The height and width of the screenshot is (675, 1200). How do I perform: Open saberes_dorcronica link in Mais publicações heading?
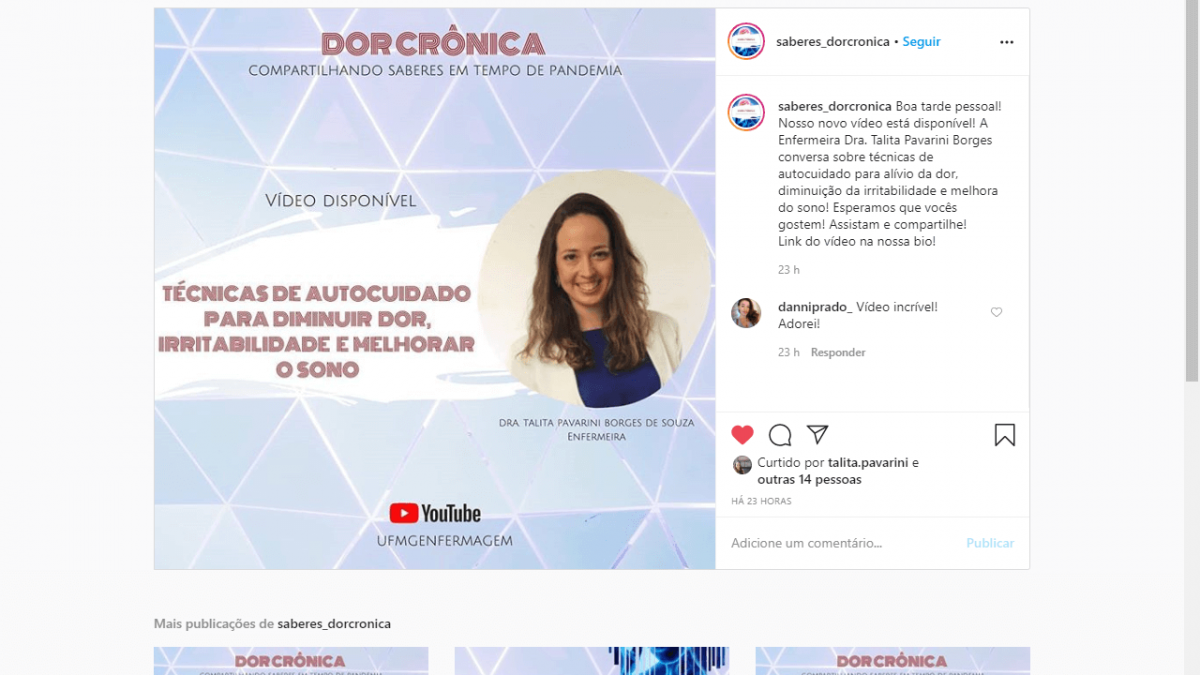coord(334,624)
